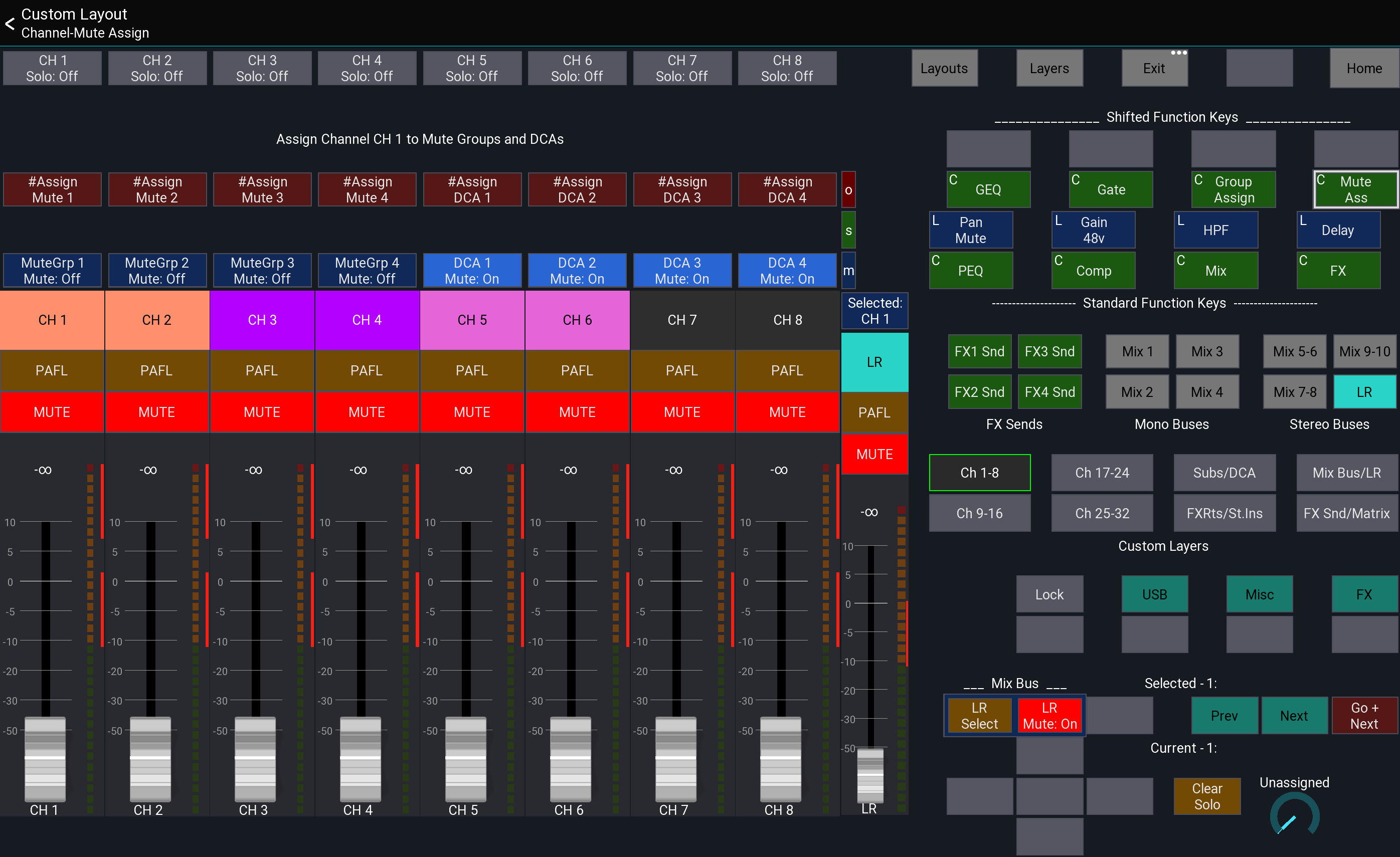Click the Unassigned rotary knob
Viewport: 1400px width, 857px height.
(x=1294, y=815)
